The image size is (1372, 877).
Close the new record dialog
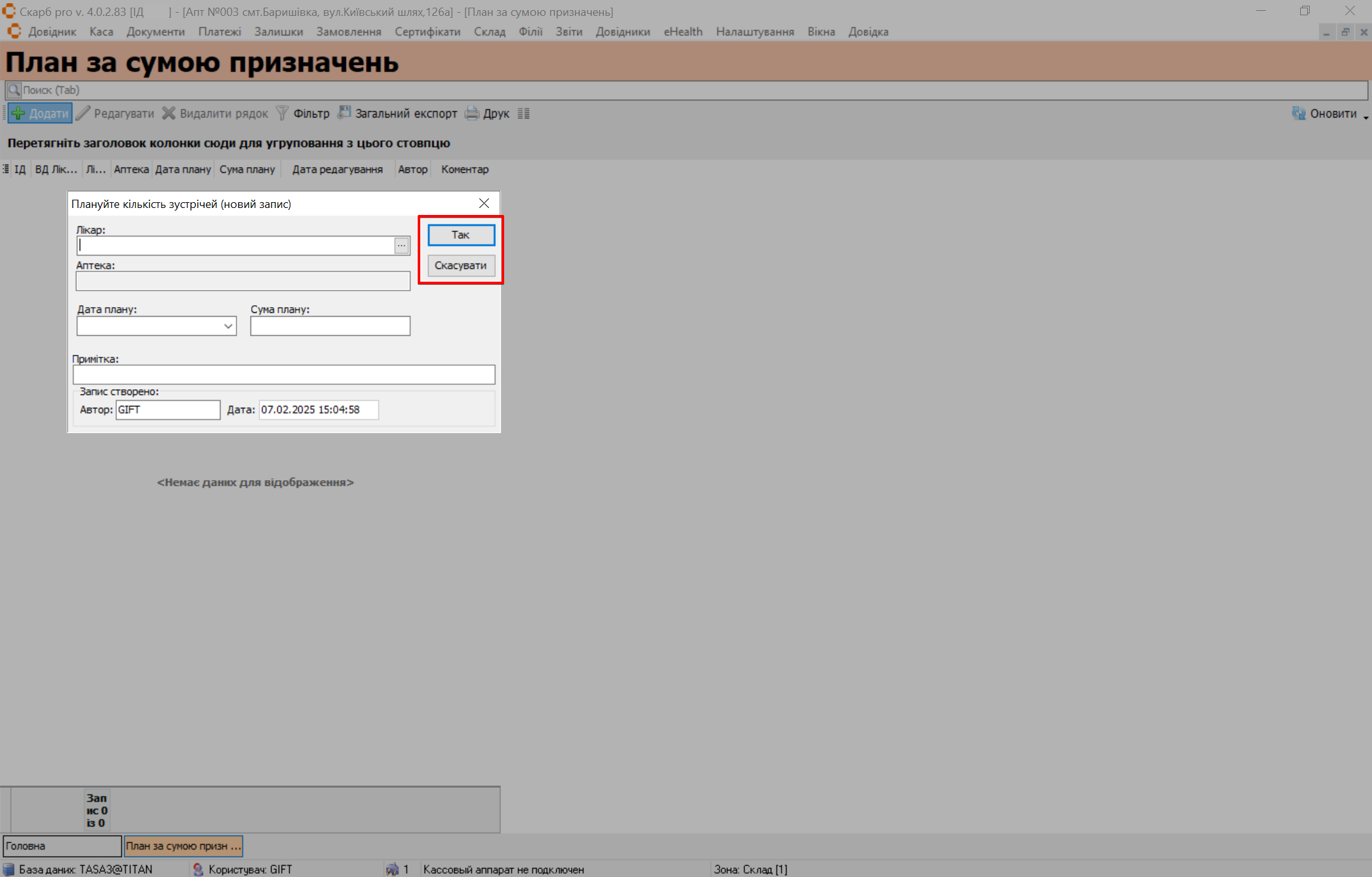click(484, 204)
